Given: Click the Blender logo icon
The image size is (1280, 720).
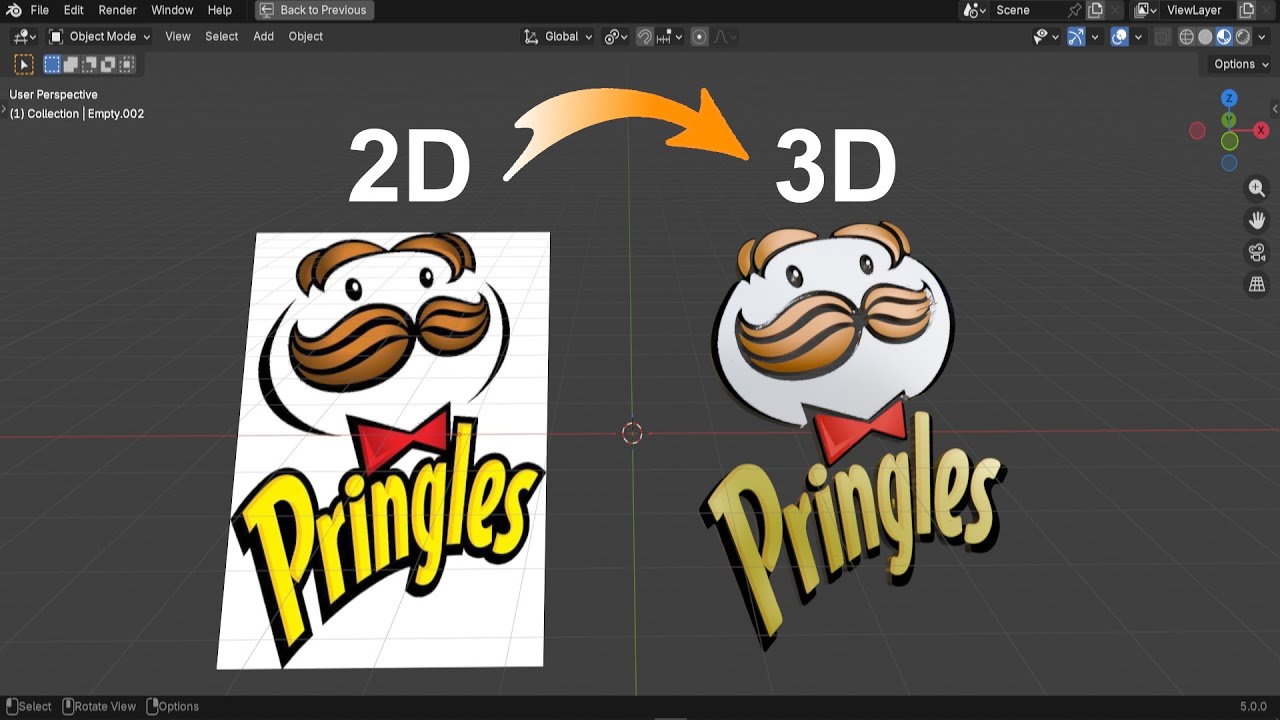Looking at the screenshot, I should tap(13, 10).
